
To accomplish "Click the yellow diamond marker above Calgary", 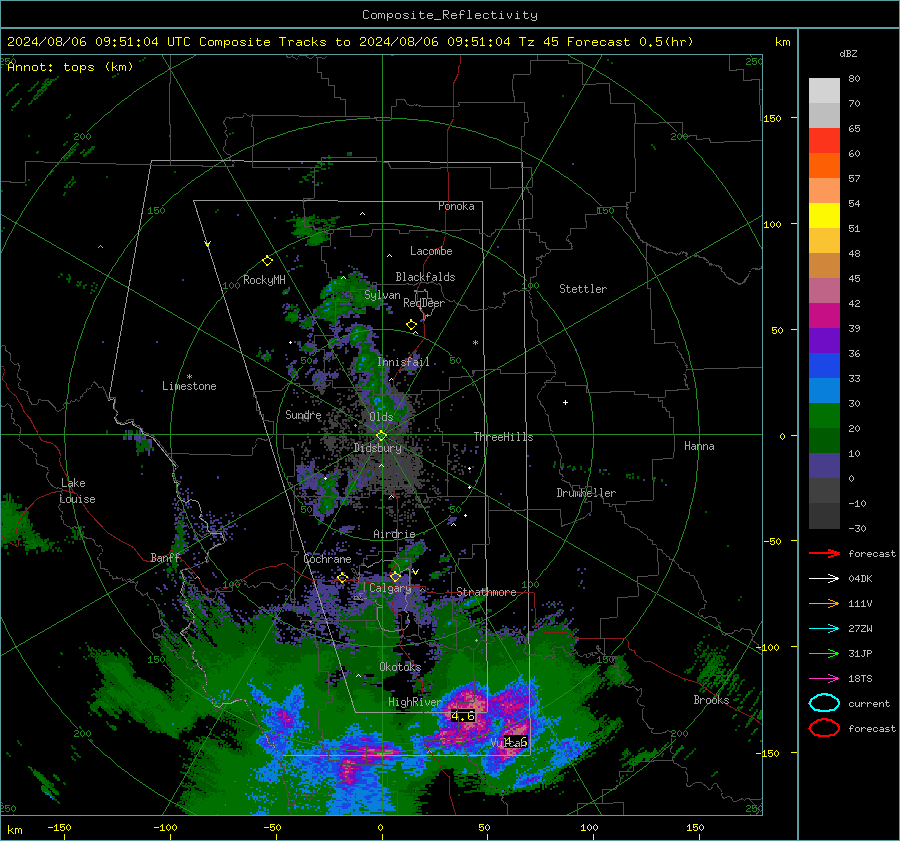I will 395,576.
